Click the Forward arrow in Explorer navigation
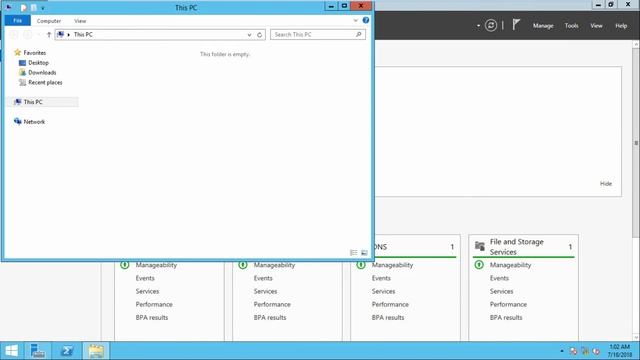 (x=27, y=35)
